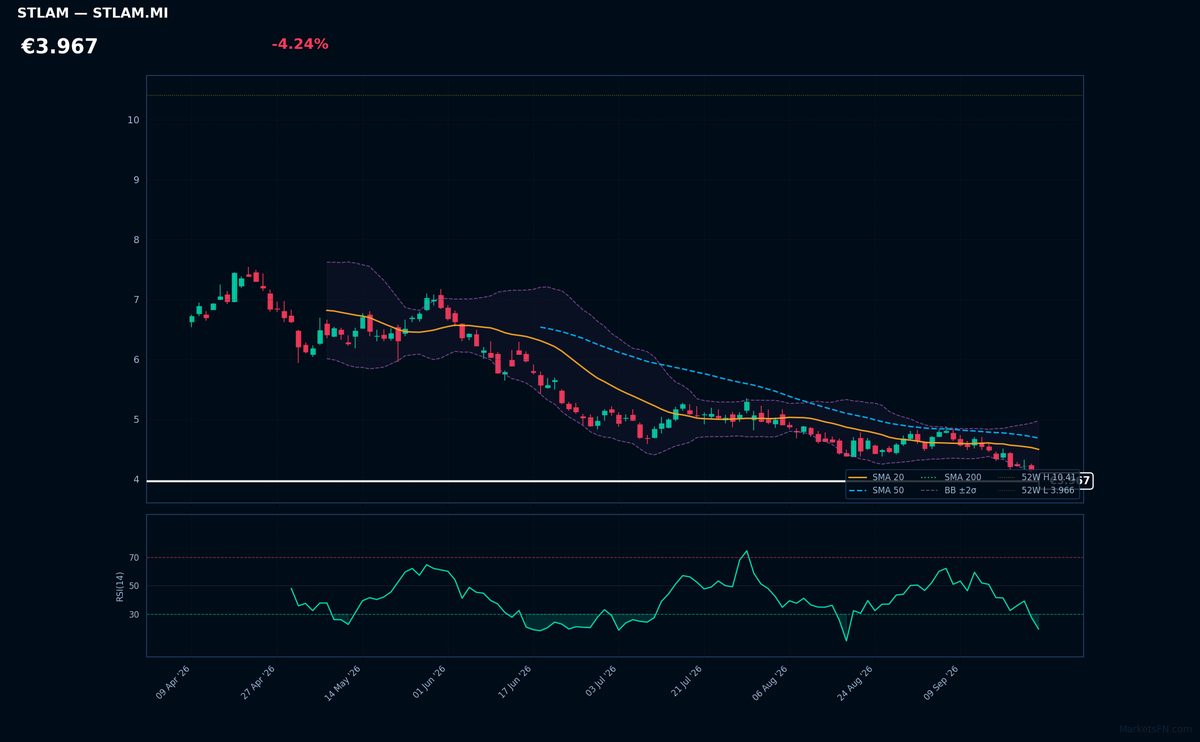Click the 30 level on the RSI axis

point(134,614)
